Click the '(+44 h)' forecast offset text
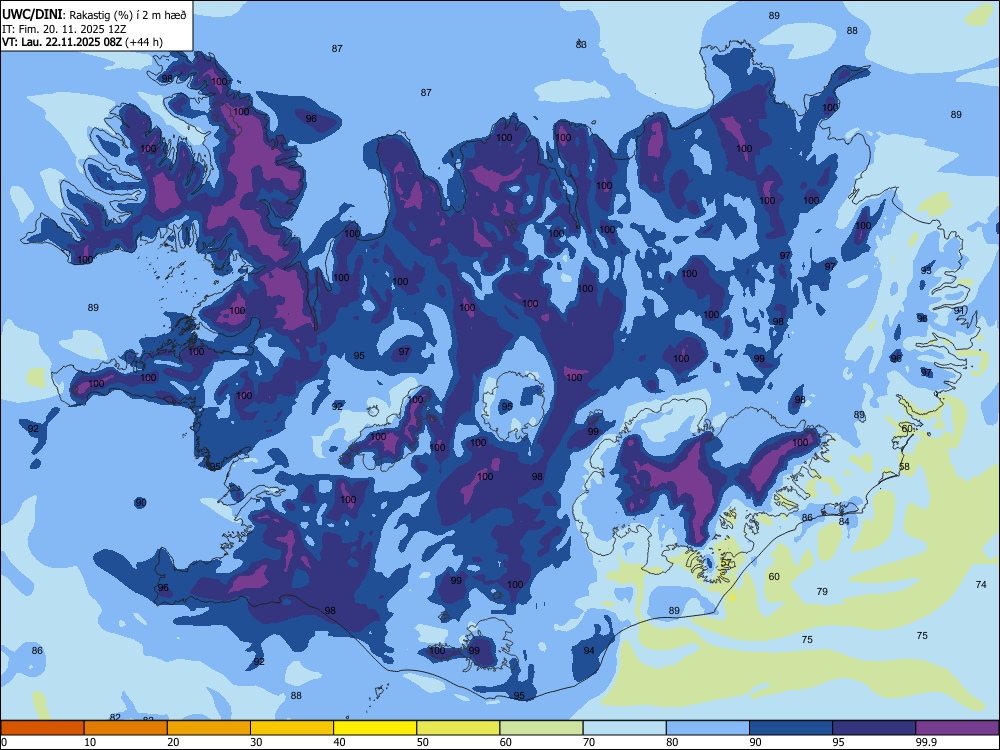1000x750 pixels. pos(144,42)
